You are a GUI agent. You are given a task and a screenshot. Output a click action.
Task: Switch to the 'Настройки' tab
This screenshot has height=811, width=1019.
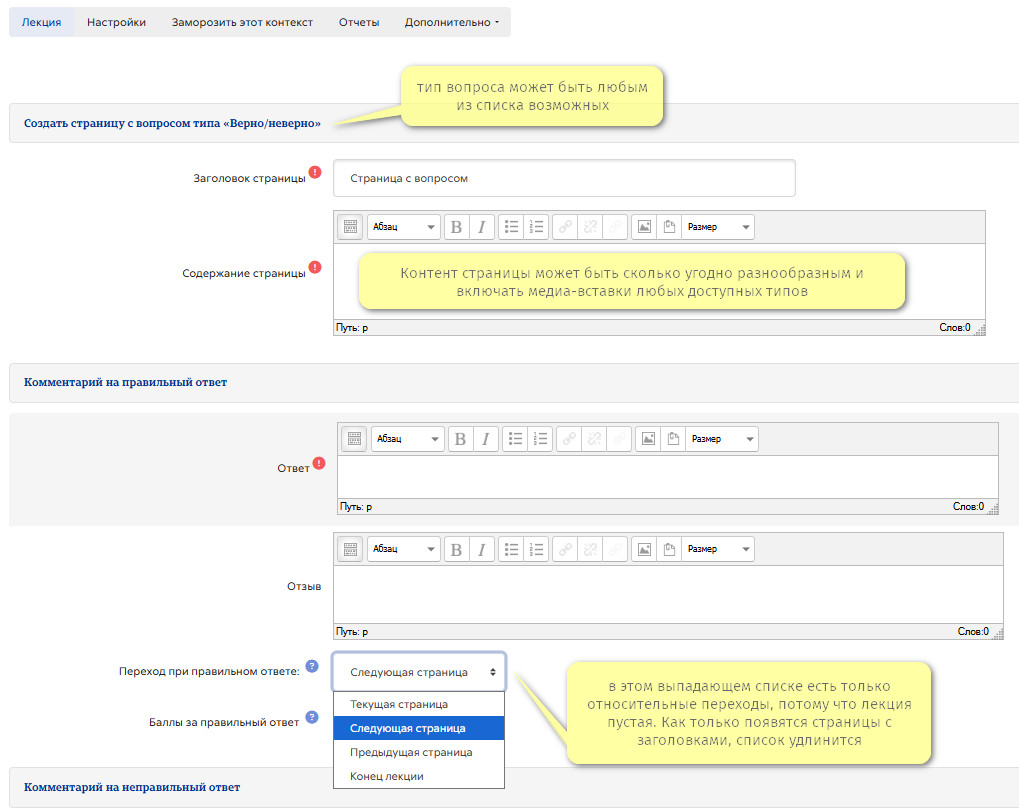point(116,22)
